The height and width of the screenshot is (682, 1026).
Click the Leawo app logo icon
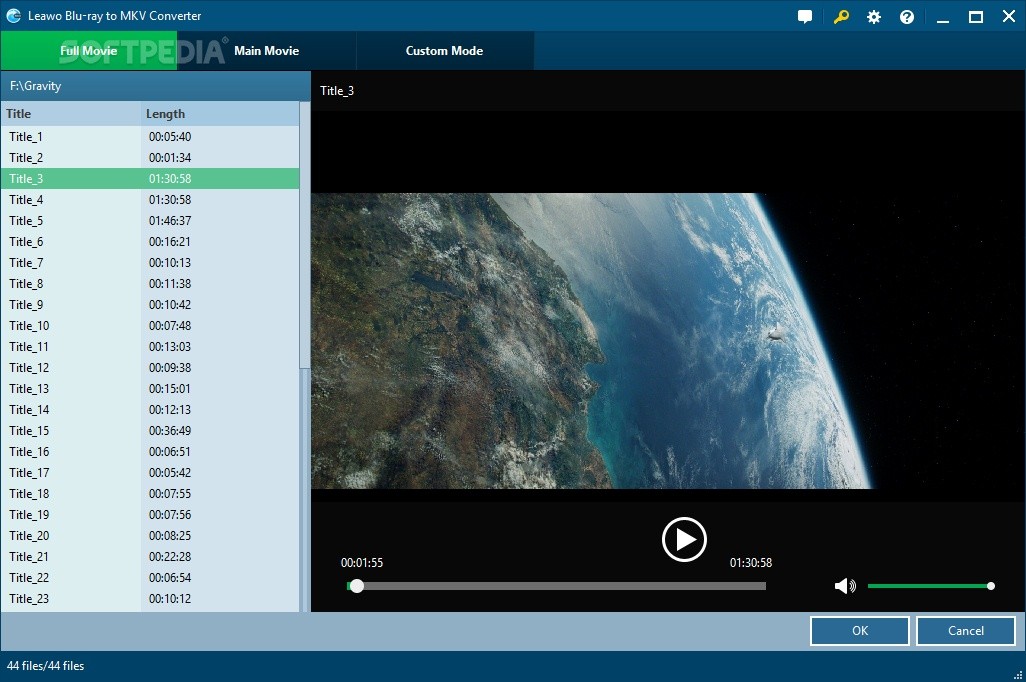[x=14, y=16]
